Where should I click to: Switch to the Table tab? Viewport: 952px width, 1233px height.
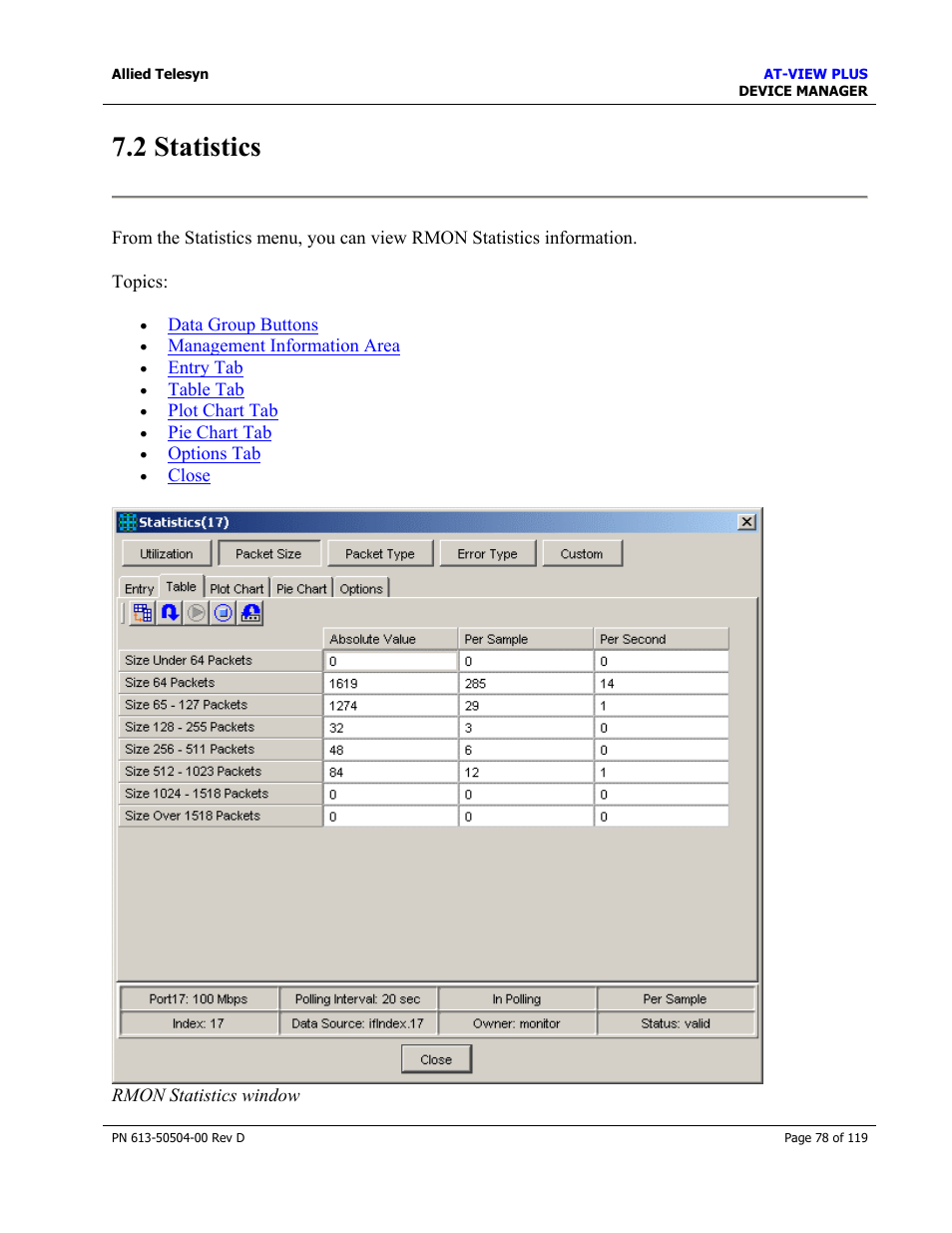[x=182, y=587]
